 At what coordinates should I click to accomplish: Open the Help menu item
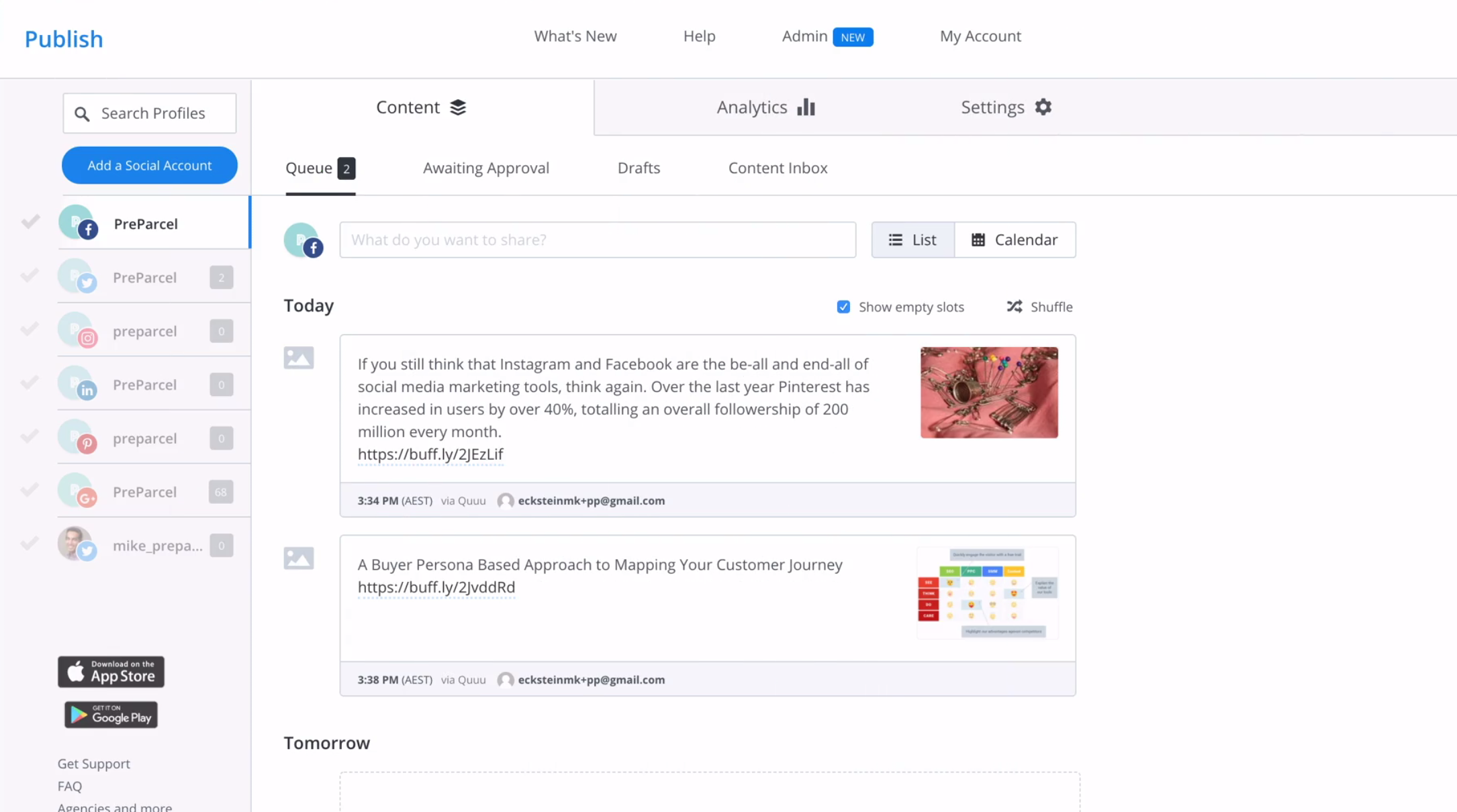699,36
